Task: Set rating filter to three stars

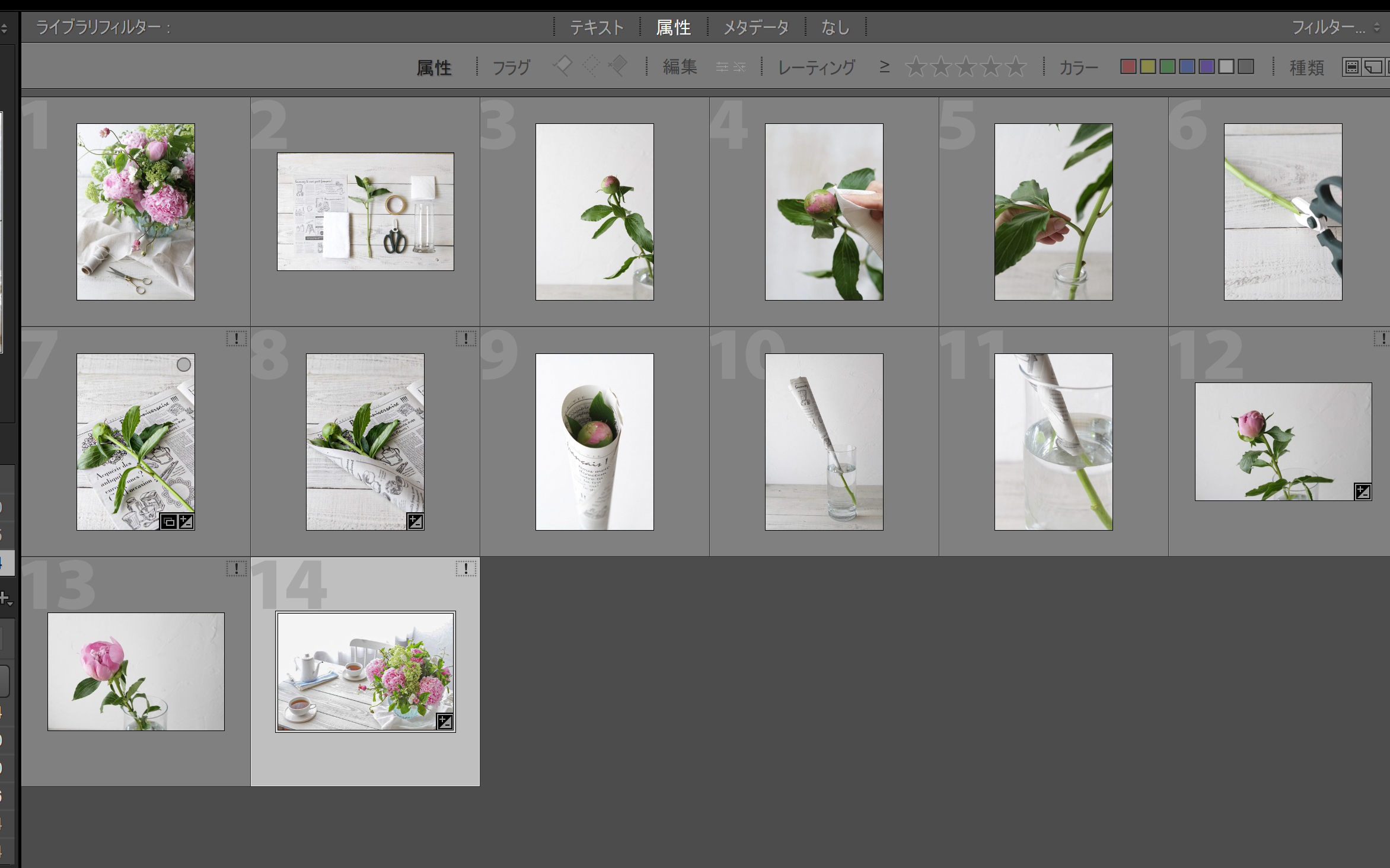Action: pyautogui.click(x=966, y=66)
